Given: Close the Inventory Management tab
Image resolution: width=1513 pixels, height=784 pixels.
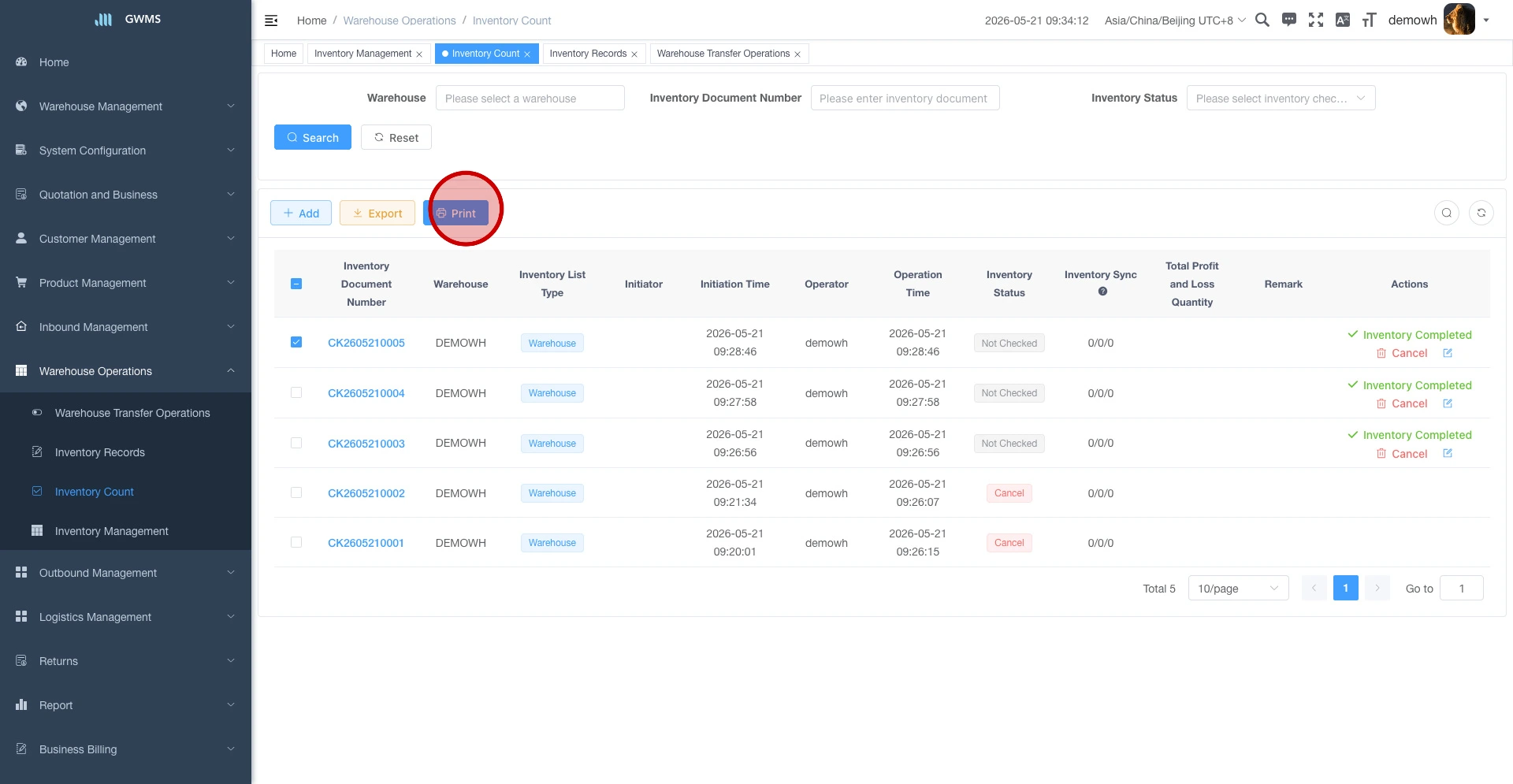Looking at the screenshot, I should pyautogui.click(x=419, y=54).
